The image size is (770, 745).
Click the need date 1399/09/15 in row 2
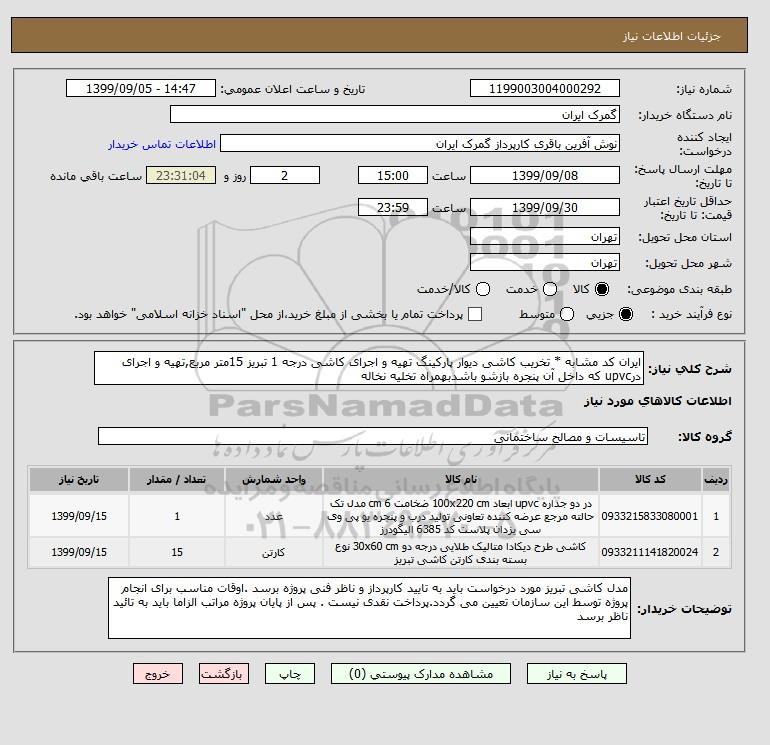click(x=79, y=552)
